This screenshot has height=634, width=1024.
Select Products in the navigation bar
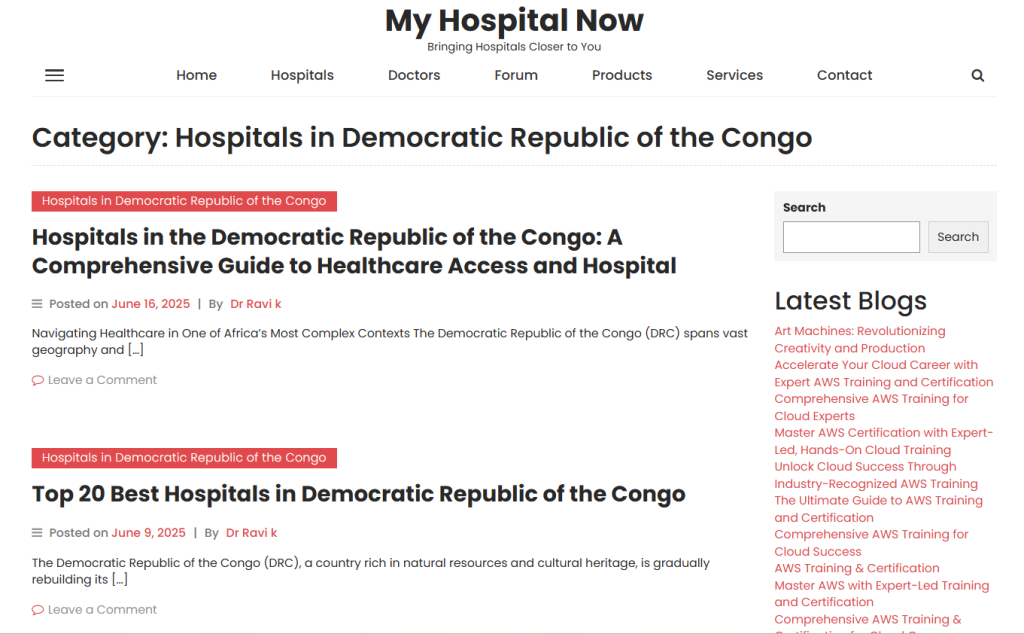622,75
